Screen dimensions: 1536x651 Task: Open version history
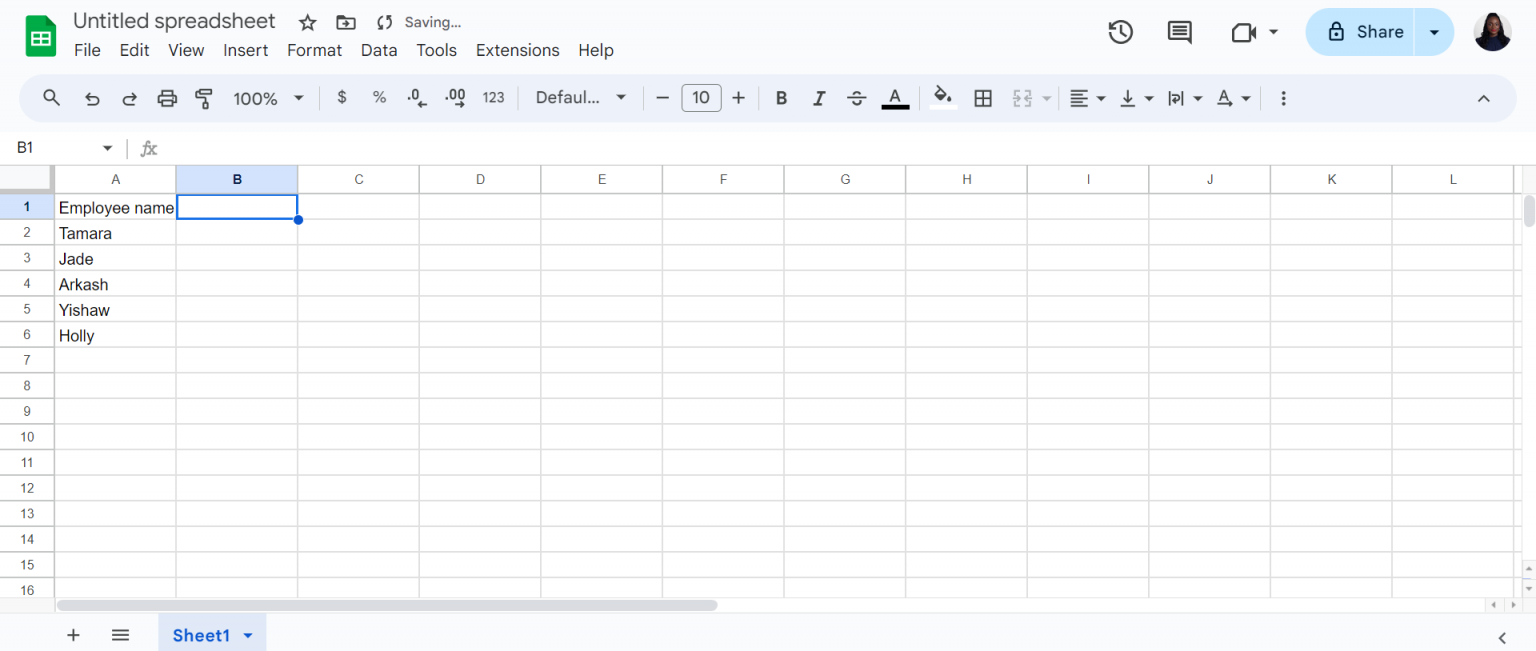1120,32
